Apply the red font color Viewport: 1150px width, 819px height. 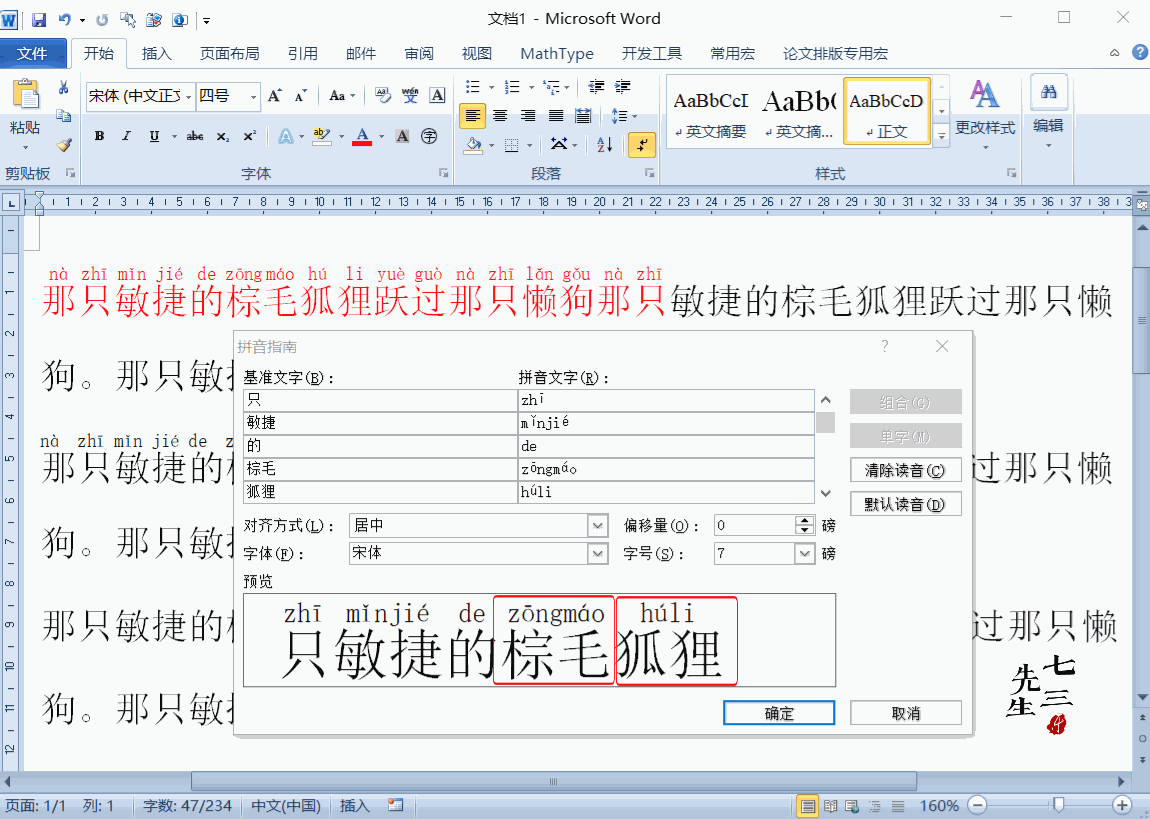(362, 136)
